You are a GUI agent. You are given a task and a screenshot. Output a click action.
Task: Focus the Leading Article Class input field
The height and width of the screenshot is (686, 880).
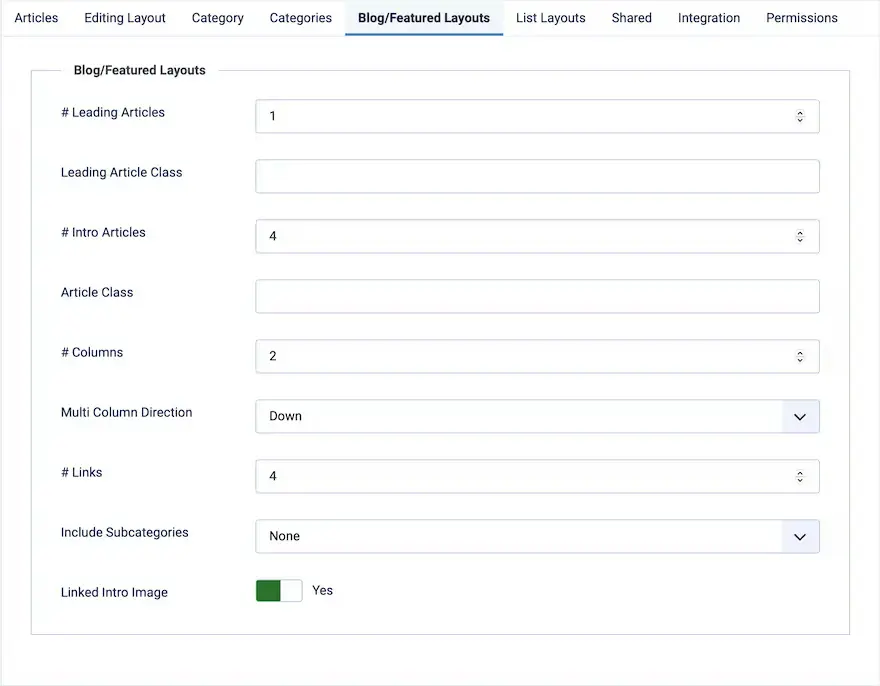(537, 176)
